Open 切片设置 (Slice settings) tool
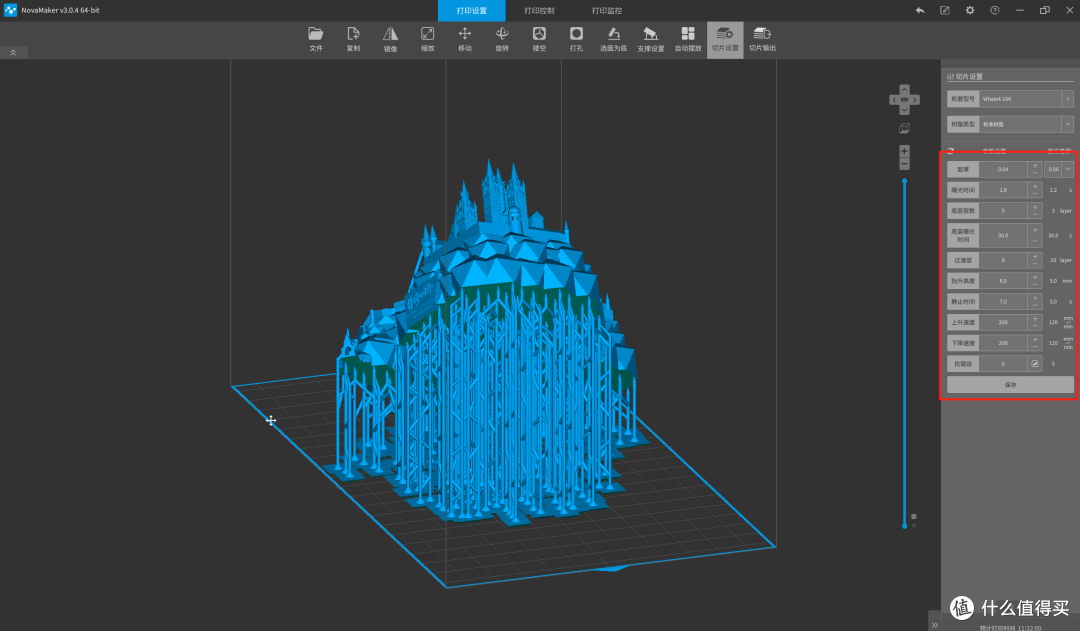Screen dimensions: 1080x631 tap(725, 39)
